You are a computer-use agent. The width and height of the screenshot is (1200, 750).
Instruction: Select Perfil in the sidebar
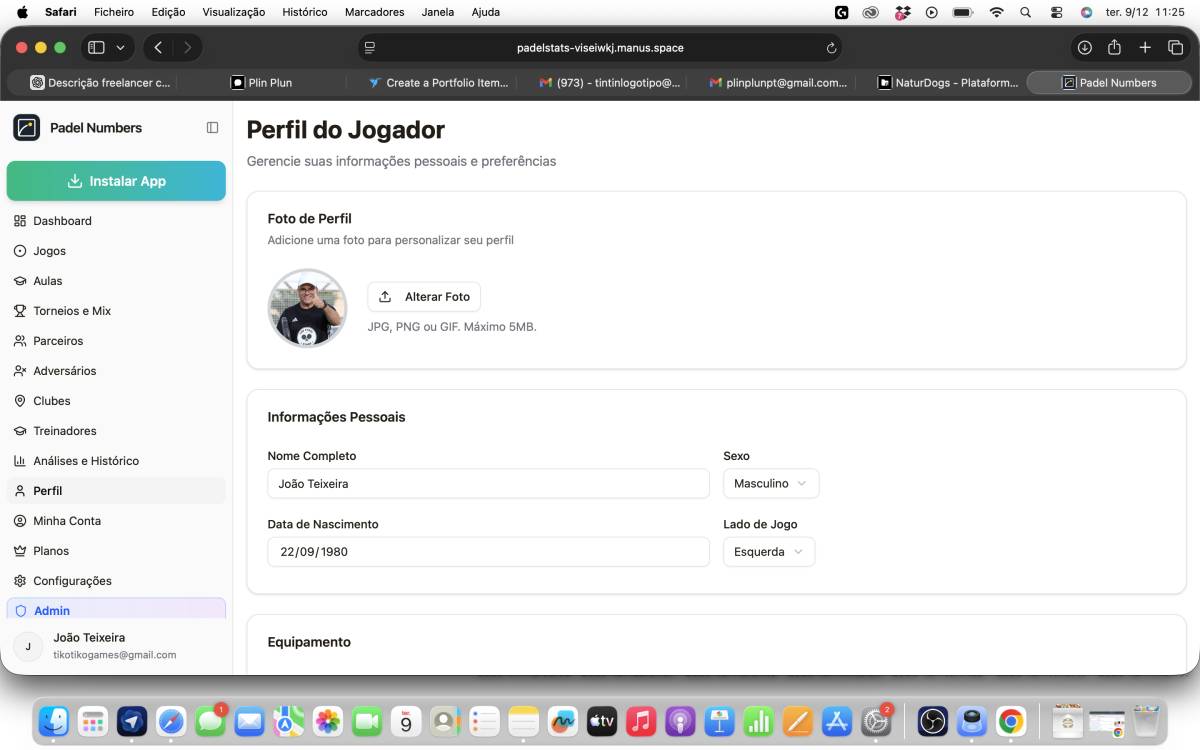point(116,491)
